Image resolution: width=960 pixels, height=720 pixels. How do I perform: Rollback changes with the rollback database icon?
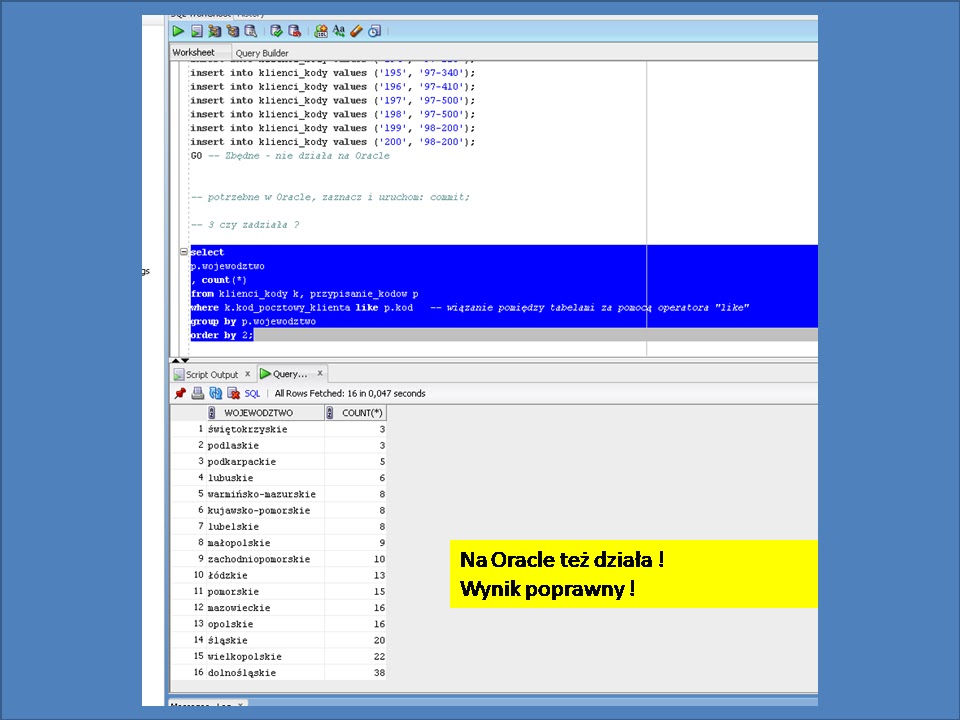point(294,31)
